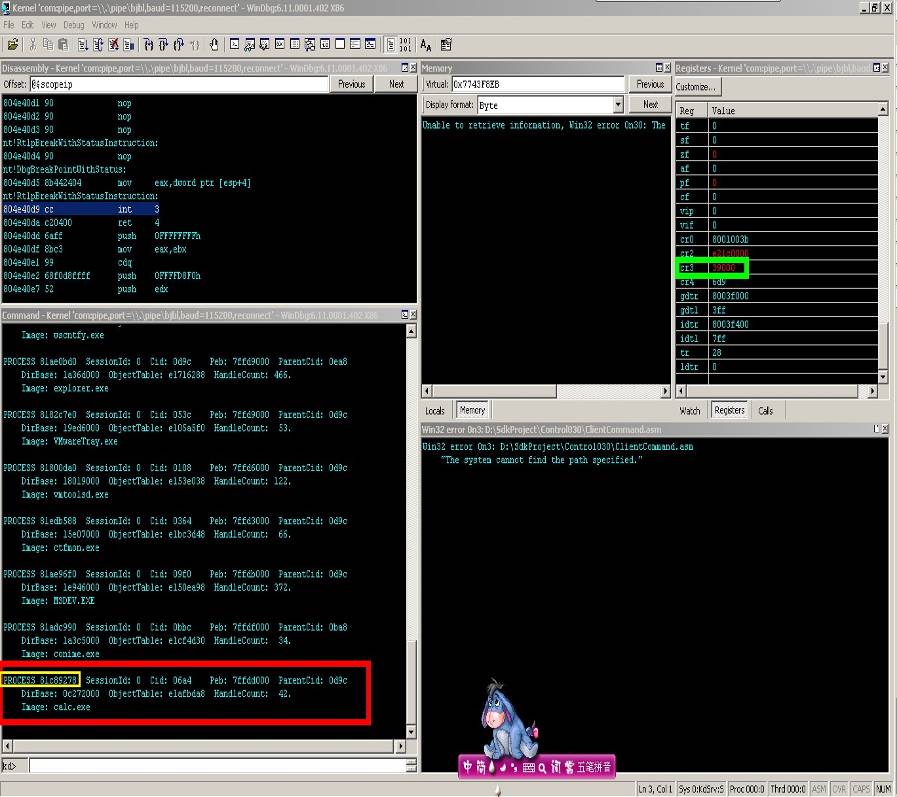This screenshot has height=797, width=897.
Task: Select the 'int 3' disassembly line
Action: tap(81, 209)
